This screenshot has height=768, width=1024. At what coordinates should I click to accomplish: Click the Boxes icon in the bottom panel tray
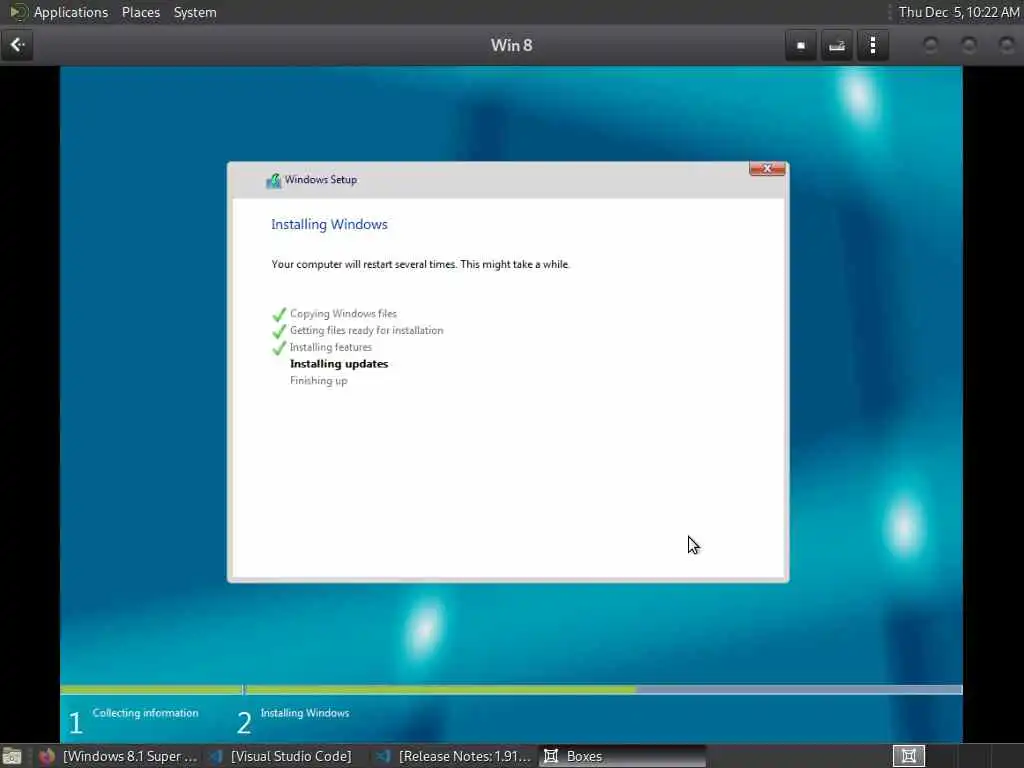[908, 756]
